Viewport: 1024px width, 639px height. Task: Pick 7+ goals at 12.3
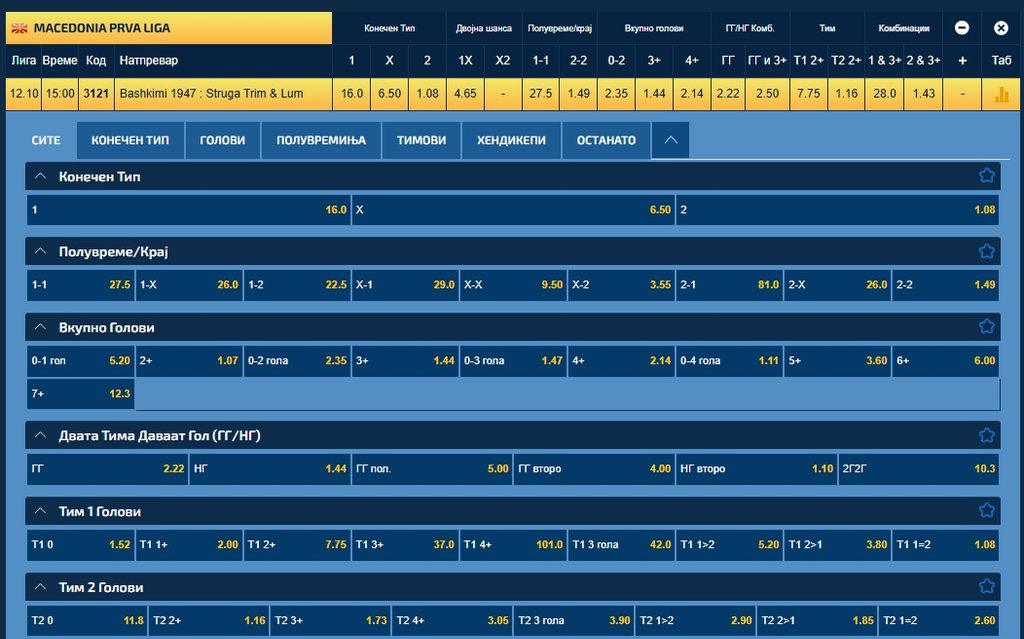click(x=81, y=394)
